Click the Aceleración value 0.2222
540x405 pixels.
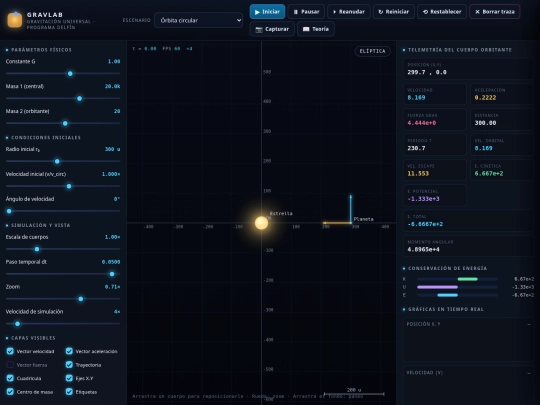coord(485,97)
